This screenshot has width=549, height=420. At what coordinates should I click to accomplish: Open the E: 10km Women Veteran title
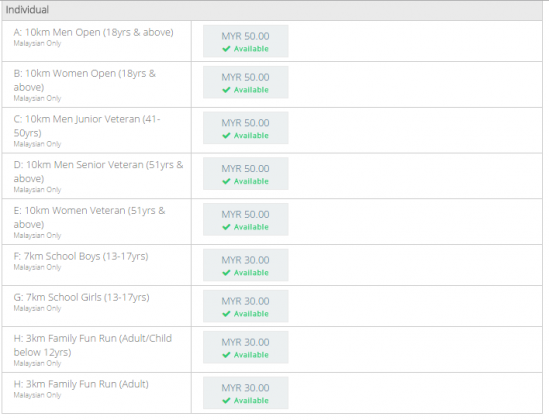[x=89, y=217]
